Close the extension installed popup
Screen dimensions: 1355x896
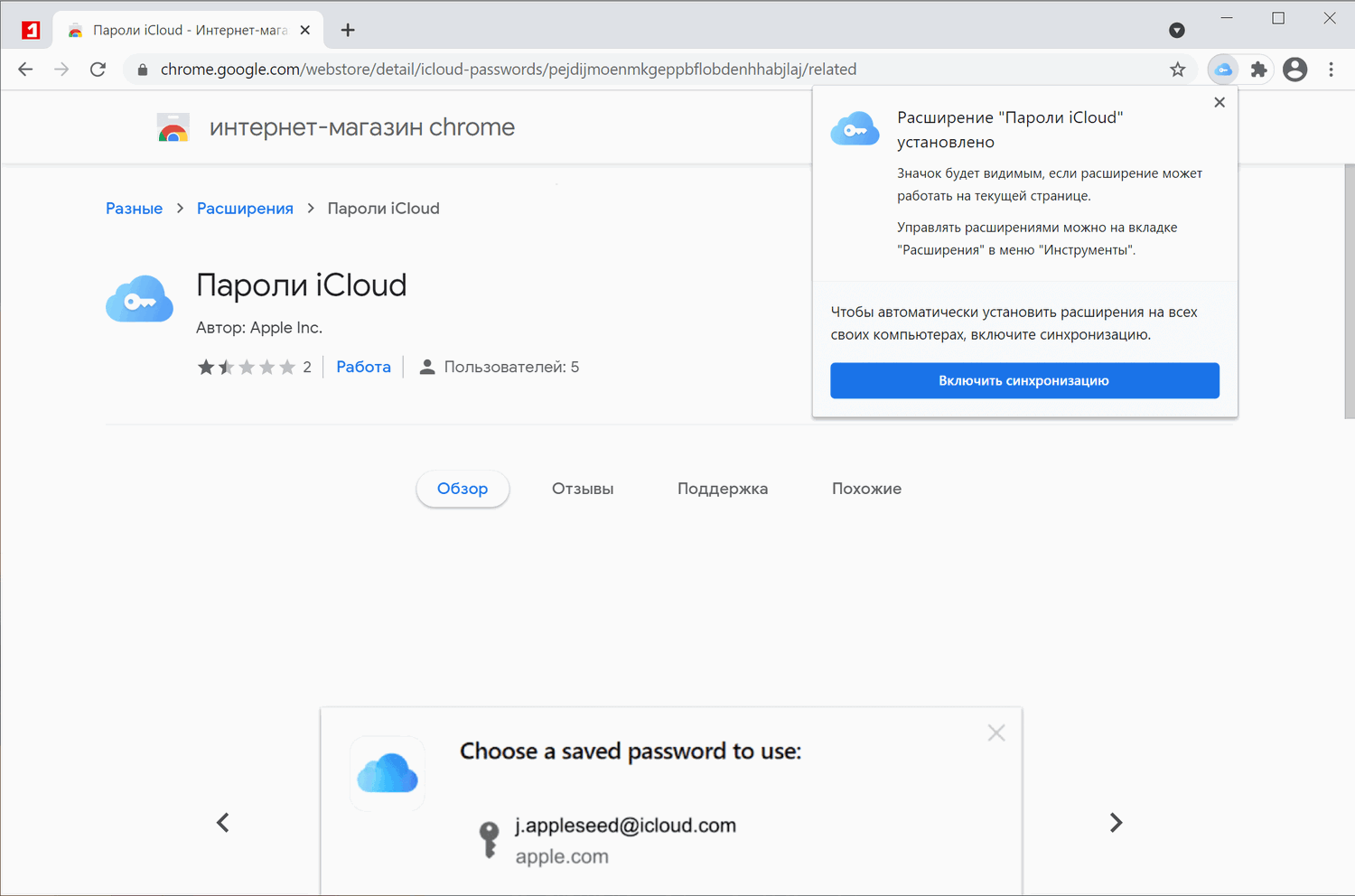tap(1219, 102)
